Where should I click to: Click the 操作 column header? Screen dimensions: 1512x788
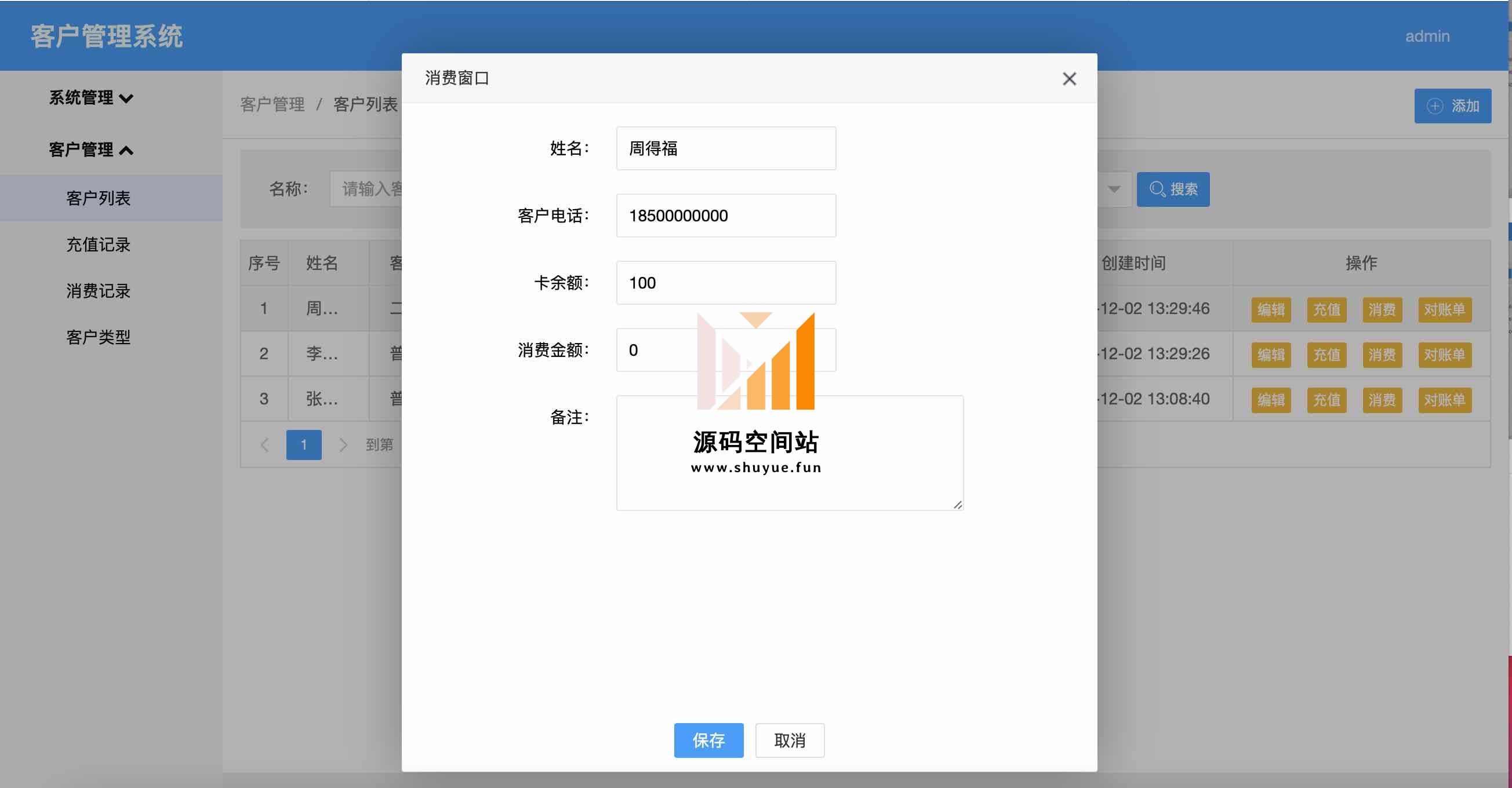1361,263
